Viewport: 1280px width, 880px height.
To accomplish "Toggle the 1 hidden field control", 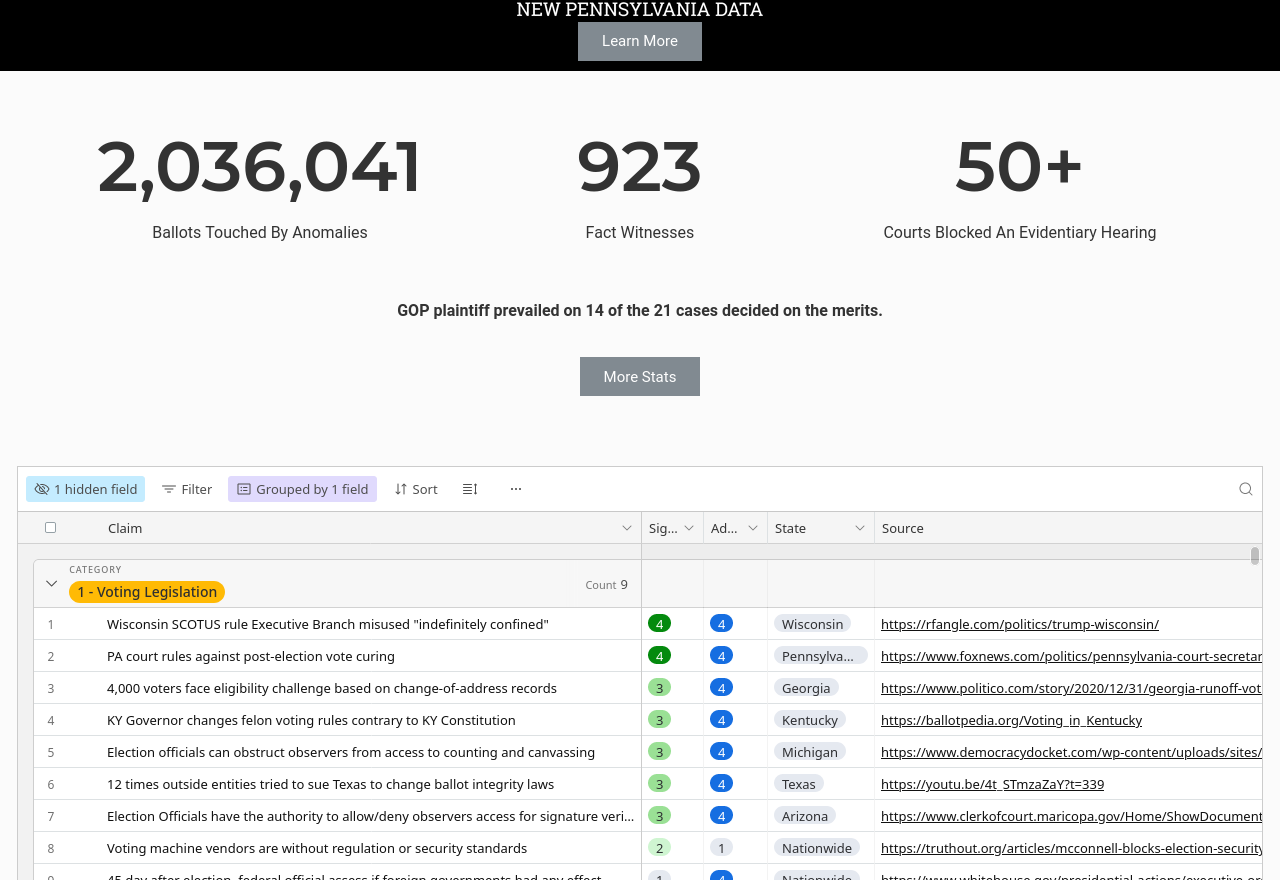I will [86, 489].
